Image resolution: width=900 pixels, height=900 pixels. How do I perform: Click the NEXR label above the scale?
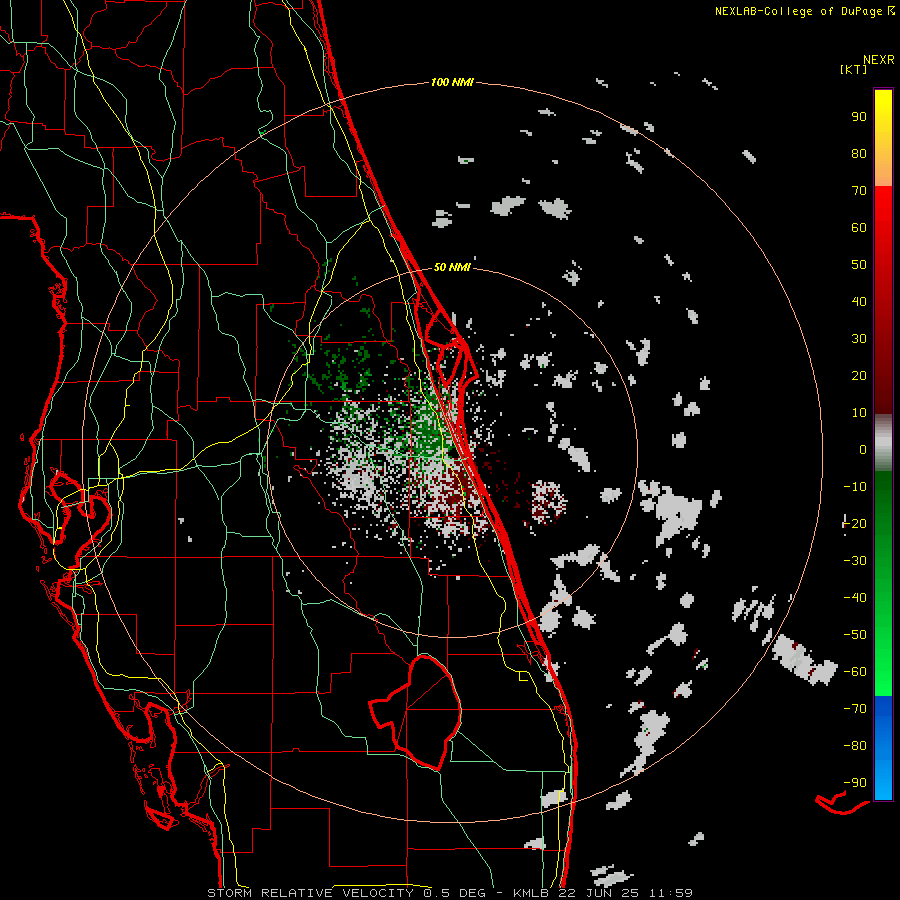click(x=878, y=60)
